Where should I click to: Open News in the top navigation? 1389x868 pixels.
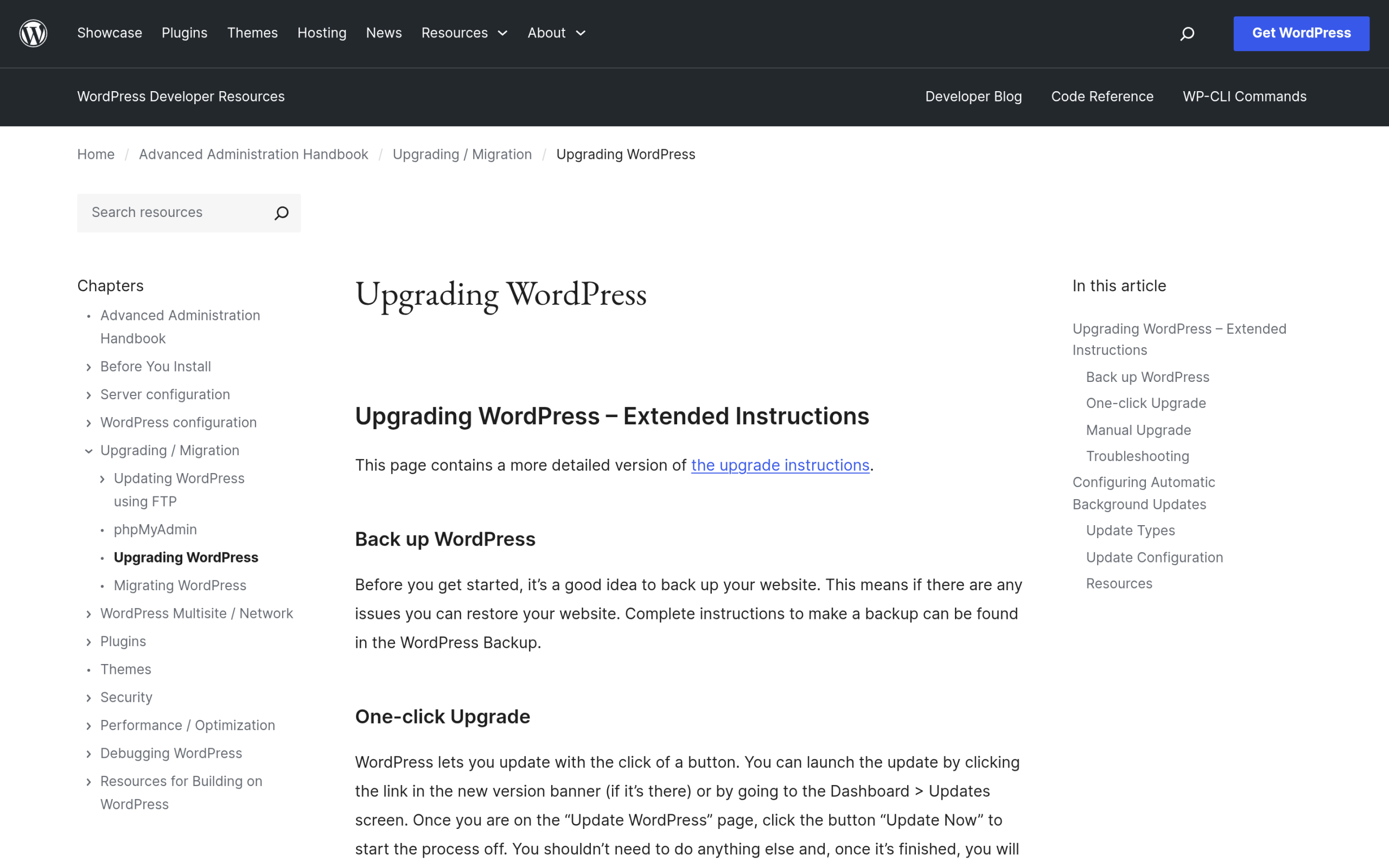point(384,33)
